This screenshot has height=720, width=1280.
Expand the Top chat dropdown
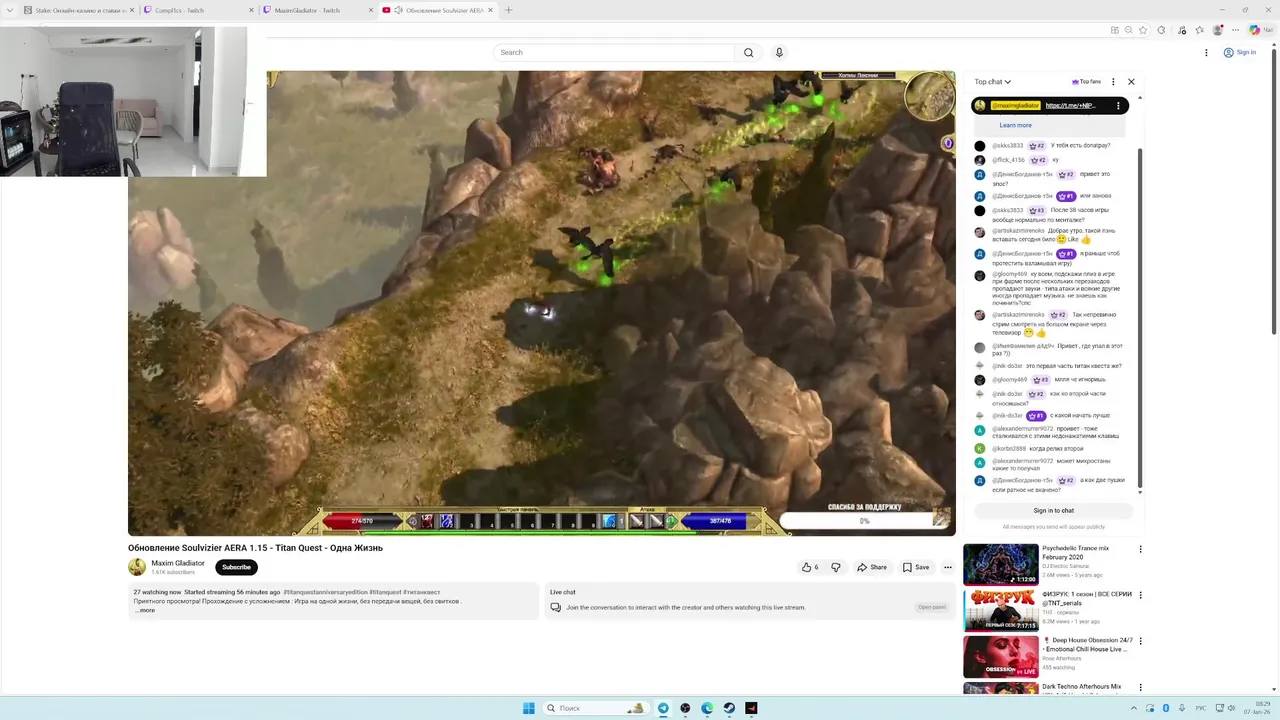pos(993,82)
